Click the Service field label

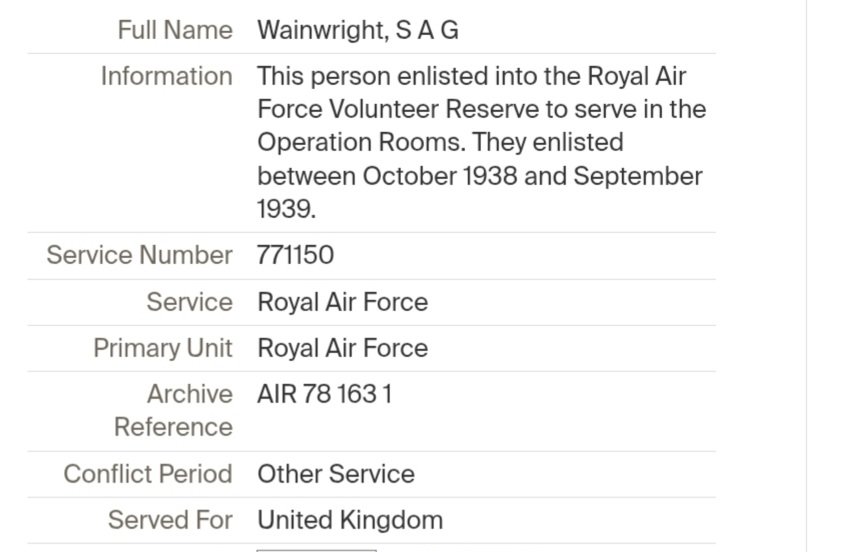pos(189,302)
